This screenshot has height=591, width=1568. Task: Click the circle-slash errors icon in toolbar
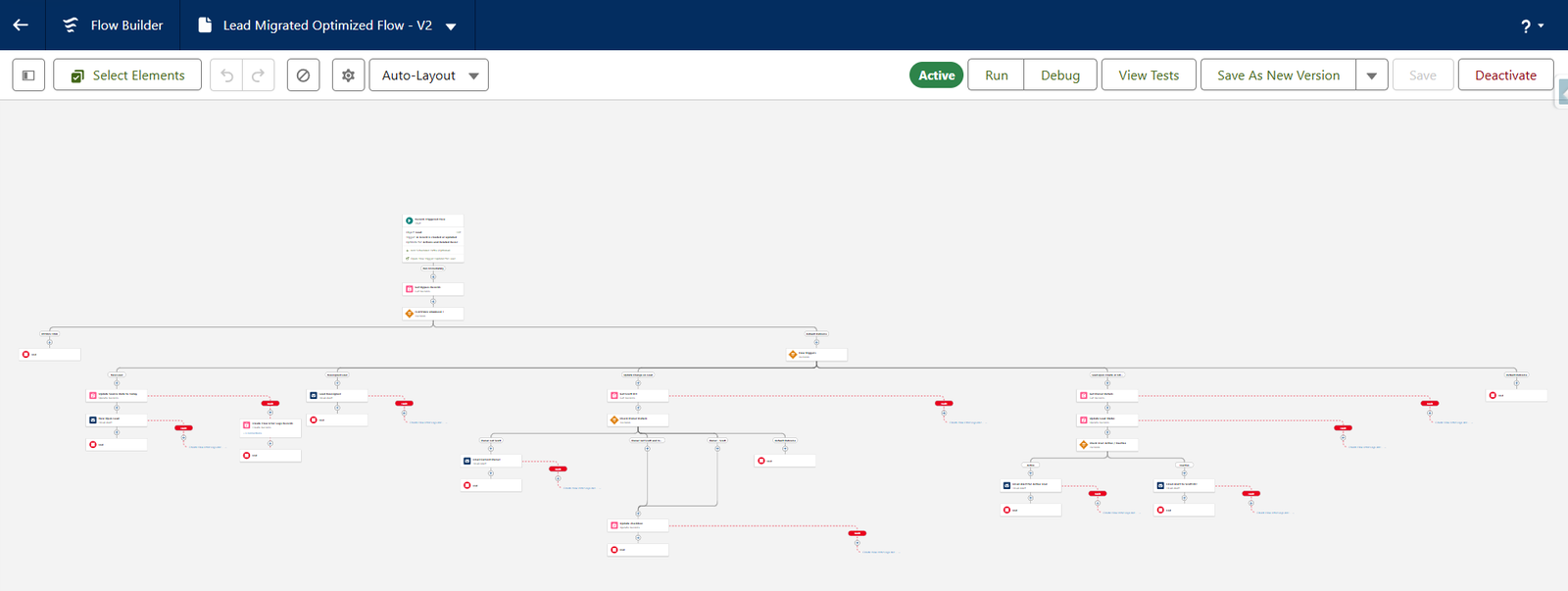pyautogui.click(x=304, y=75)
